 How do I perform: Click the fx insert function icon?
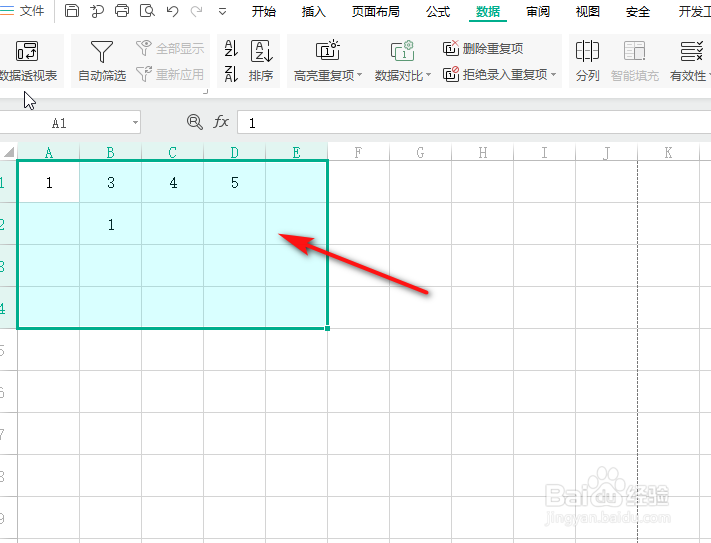221,121
